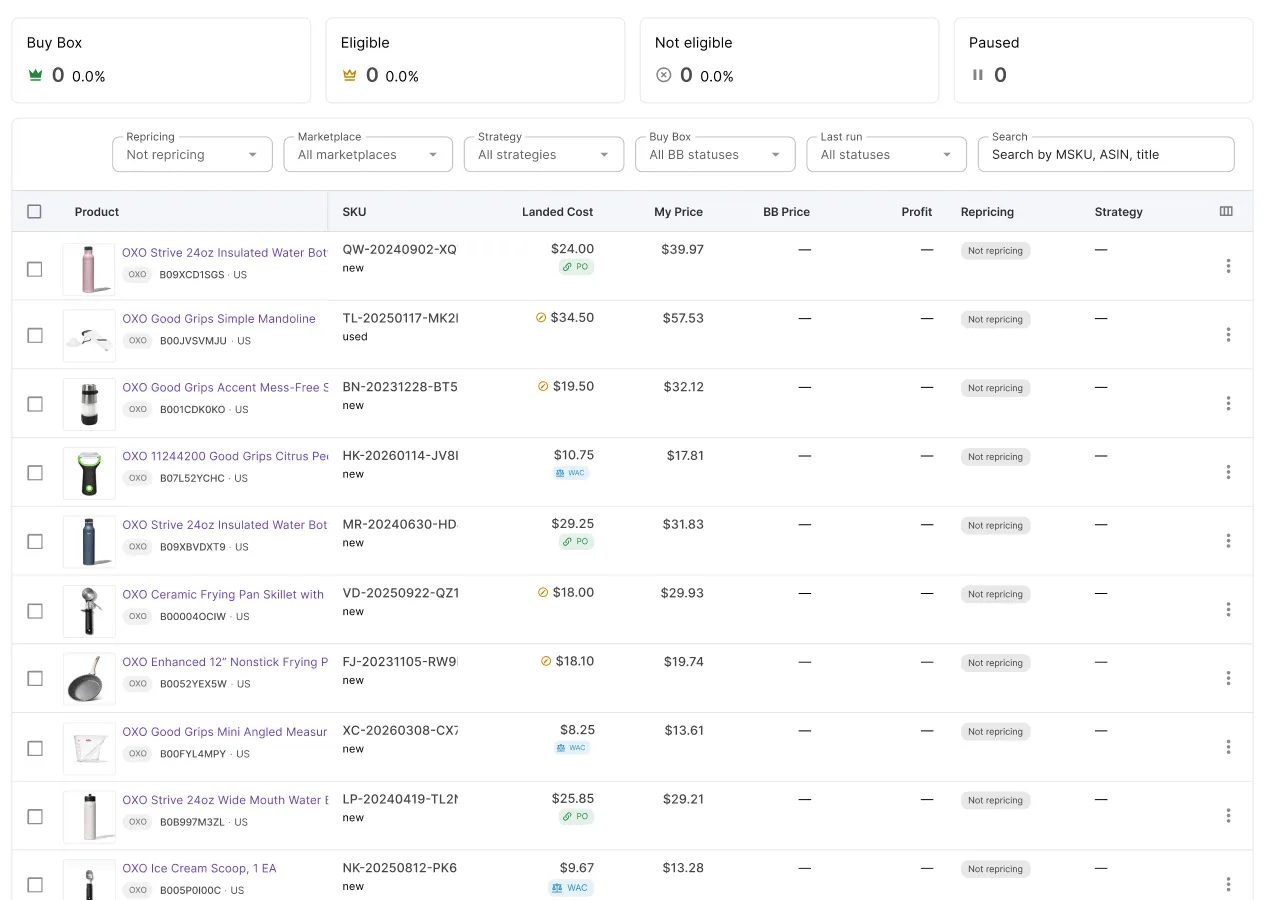1274x900 pixels.
Task: Sort by the Profit column header
Action: click(916, 212)
